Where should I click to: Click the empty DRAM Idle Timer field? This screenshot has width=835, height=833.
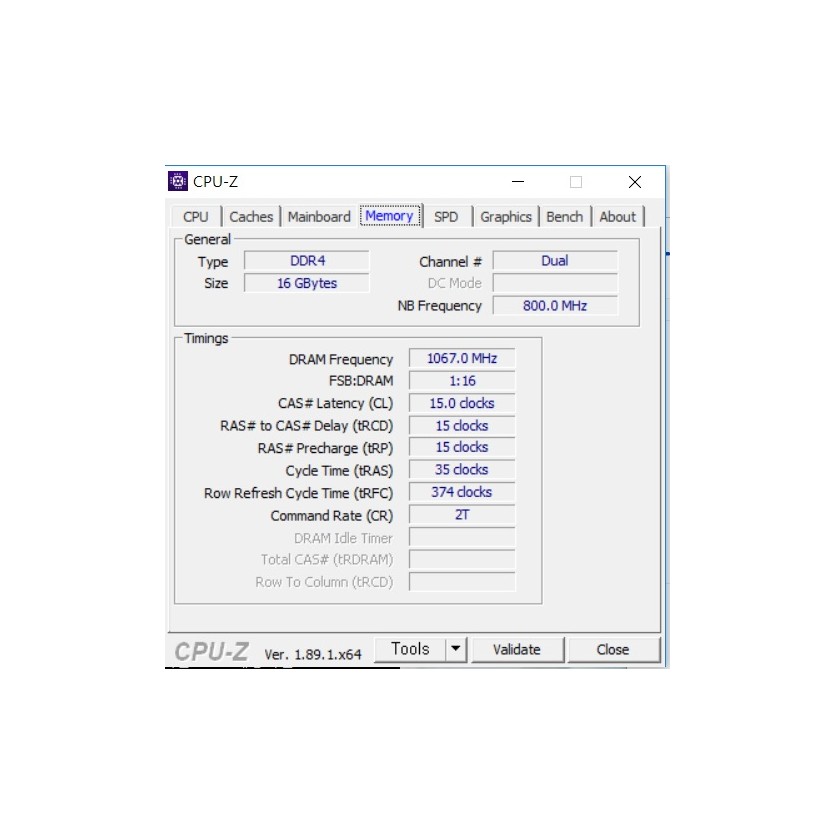click(x=462, y=537)
